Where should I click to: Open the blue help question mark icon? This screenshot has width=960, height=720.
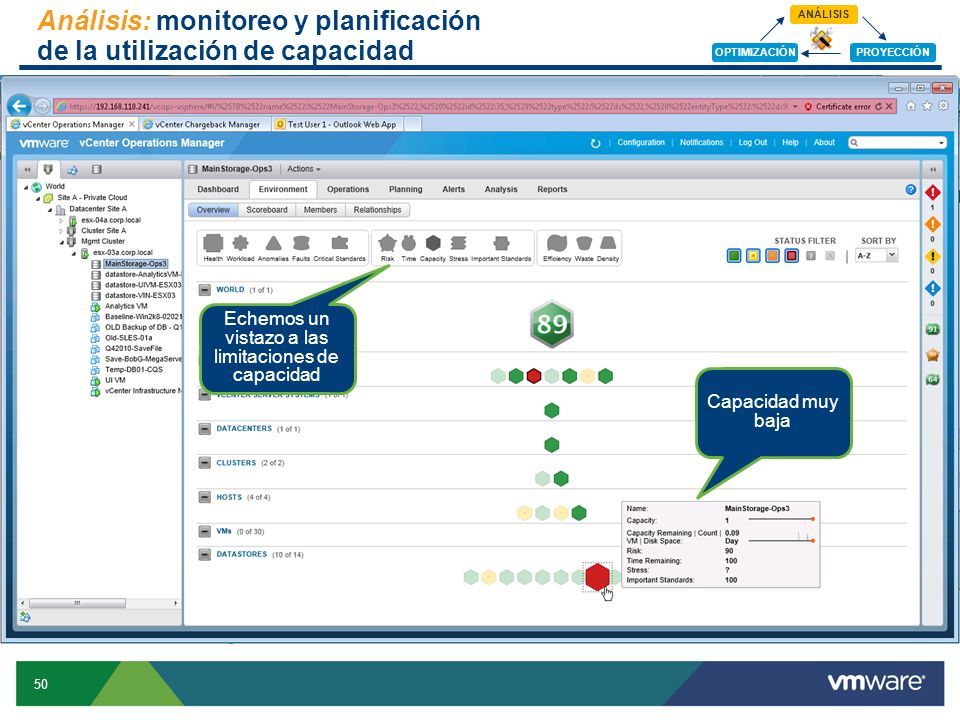click(910, 189)
